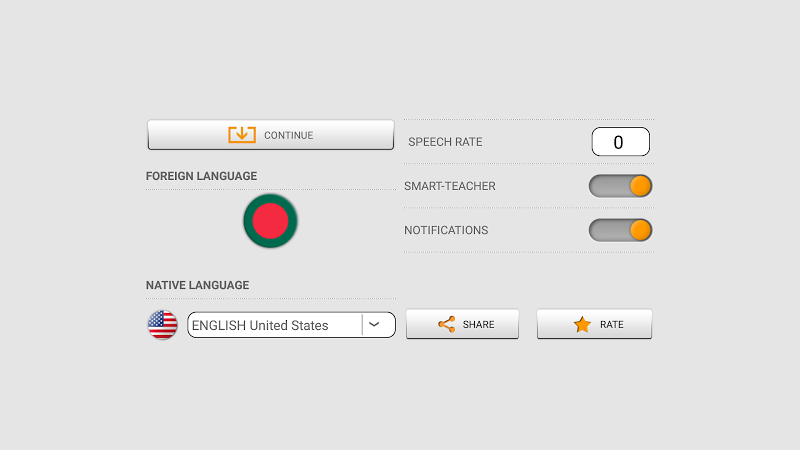The width and height of the screenshot is (800, 450).
Task: Click the United States flag icon
Action: [162, 324]
